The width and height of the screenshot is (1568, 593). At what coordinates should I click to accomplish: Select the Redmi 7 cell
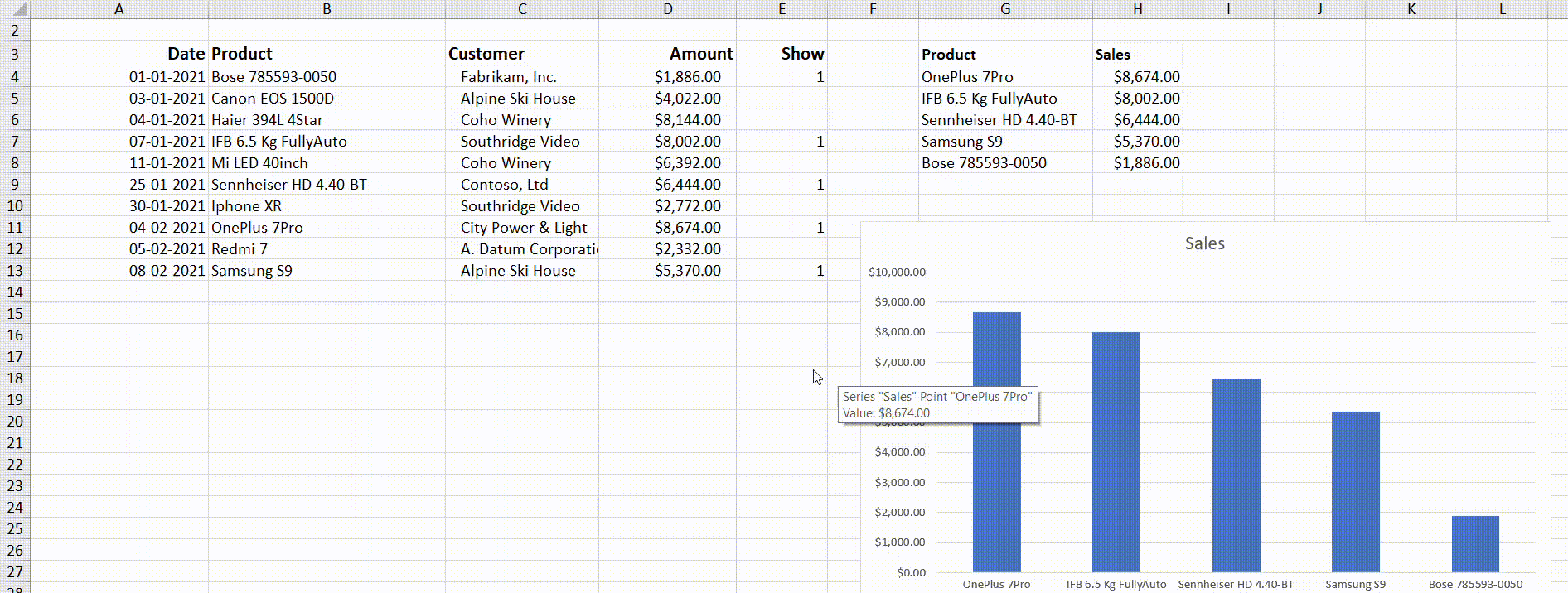click(327, 249)
